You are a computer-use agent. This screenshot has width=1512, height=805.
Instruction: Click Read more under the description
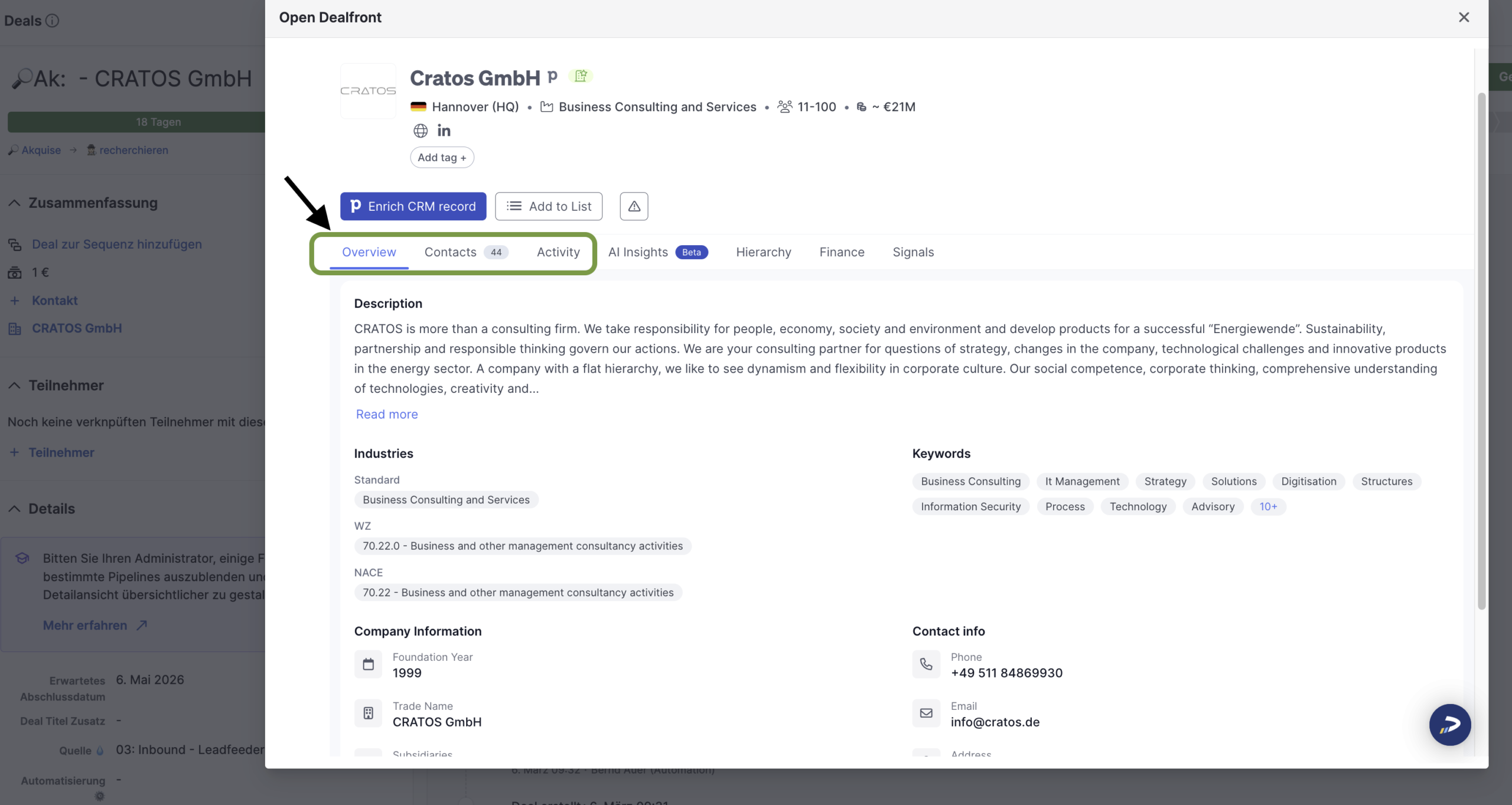click(387, 415)
